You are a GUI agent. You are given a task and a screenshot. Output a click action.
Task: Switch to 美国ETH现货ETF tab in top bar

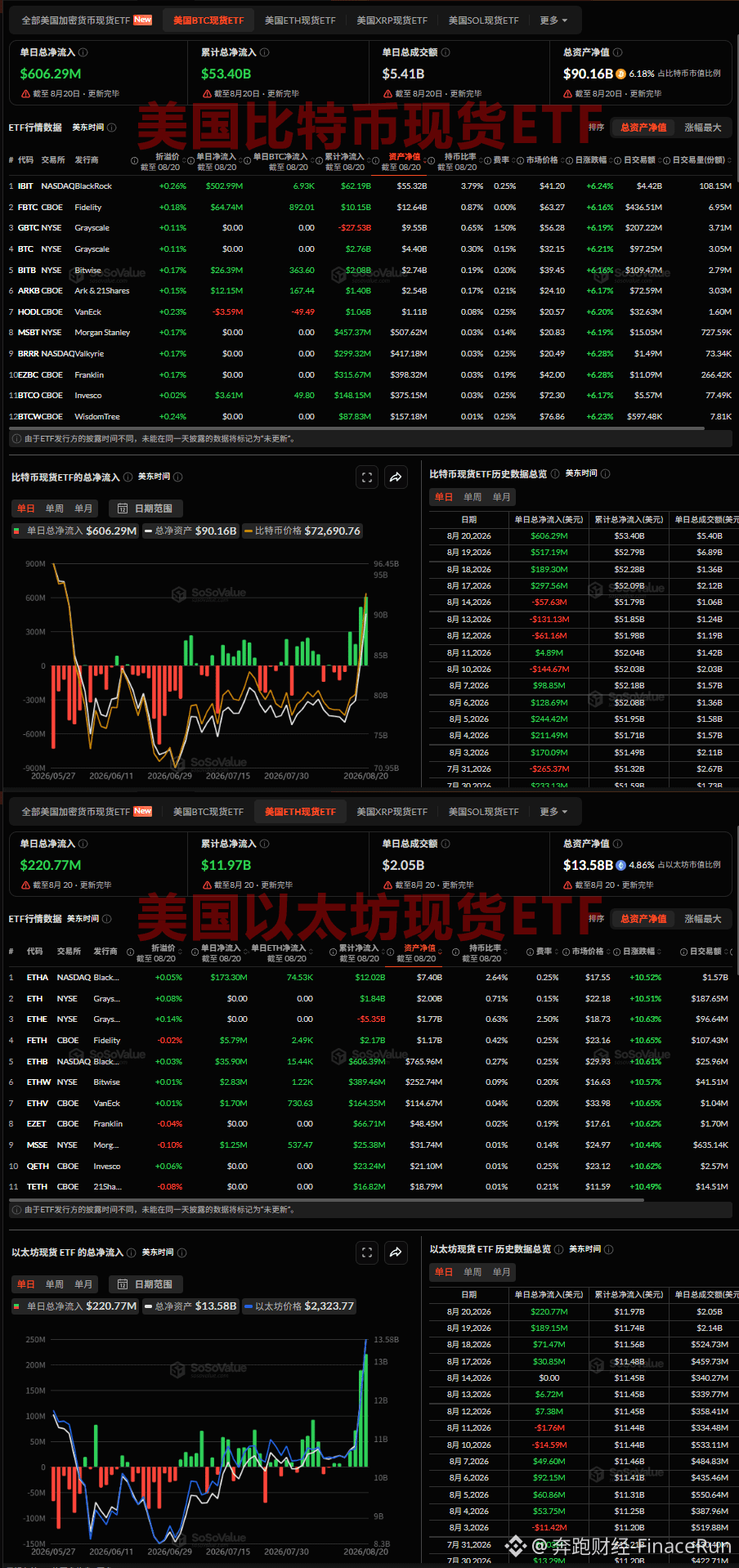(300, 20)
